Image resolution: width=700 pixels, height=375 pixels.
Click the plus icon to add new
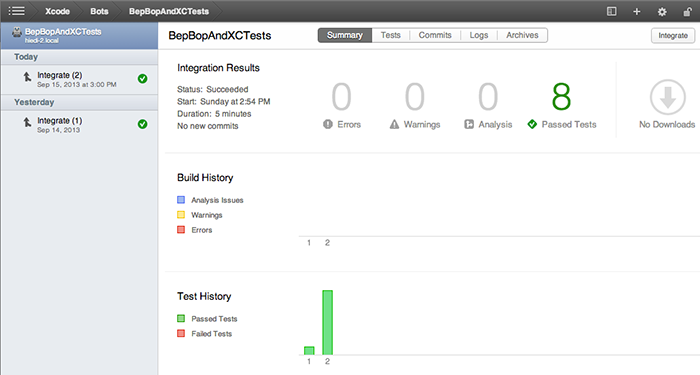pyautogui.click(x=637, y=12)
